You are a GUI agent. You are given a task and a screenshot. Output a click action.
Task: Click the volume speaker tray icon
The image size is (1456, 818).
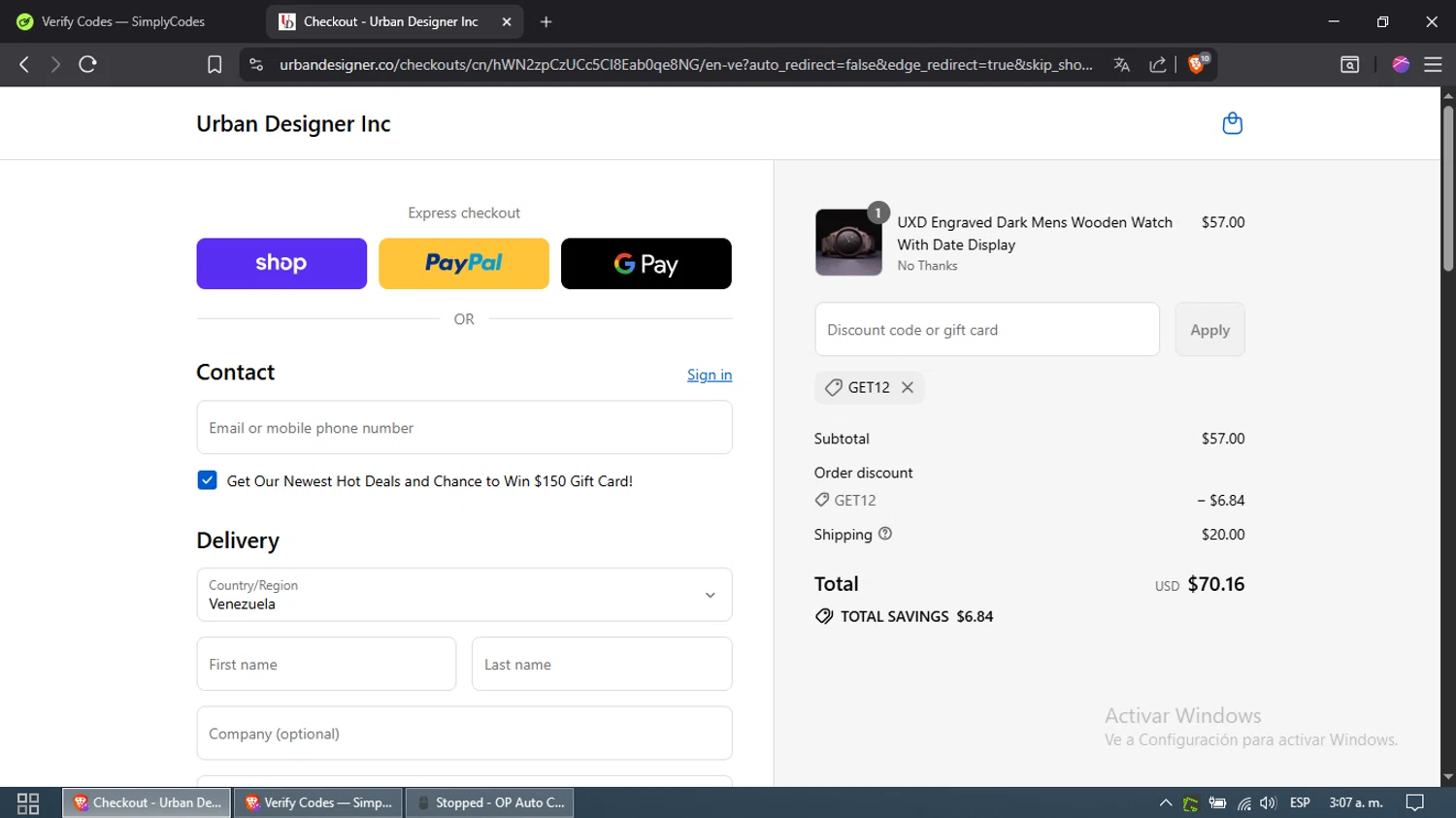click(x=1268, y=802)
